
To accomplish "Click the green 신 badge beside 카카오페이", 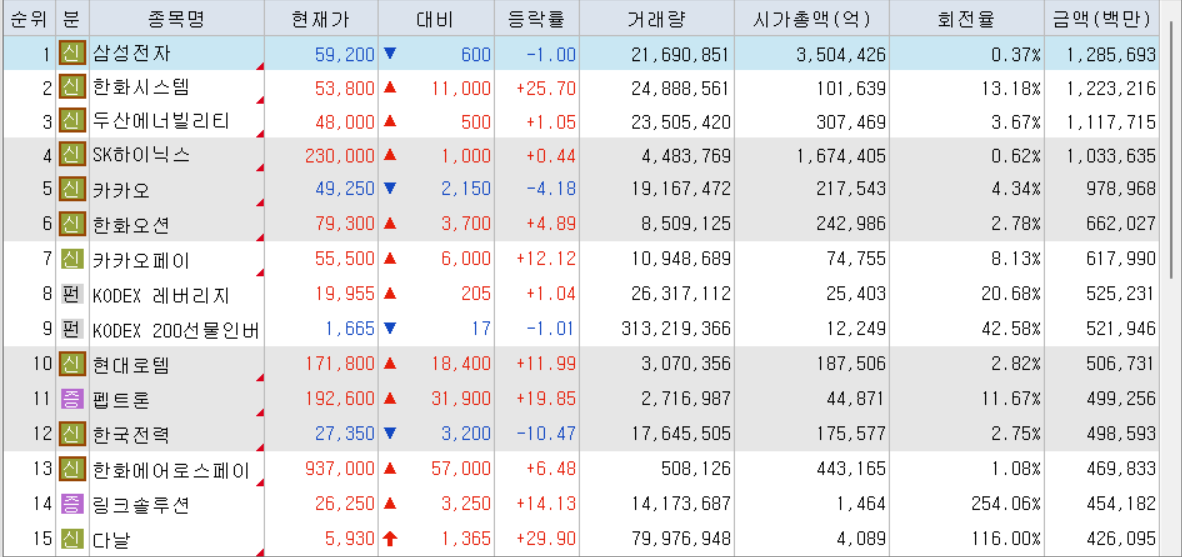I will pyautogui.click(x=72, y=260).
